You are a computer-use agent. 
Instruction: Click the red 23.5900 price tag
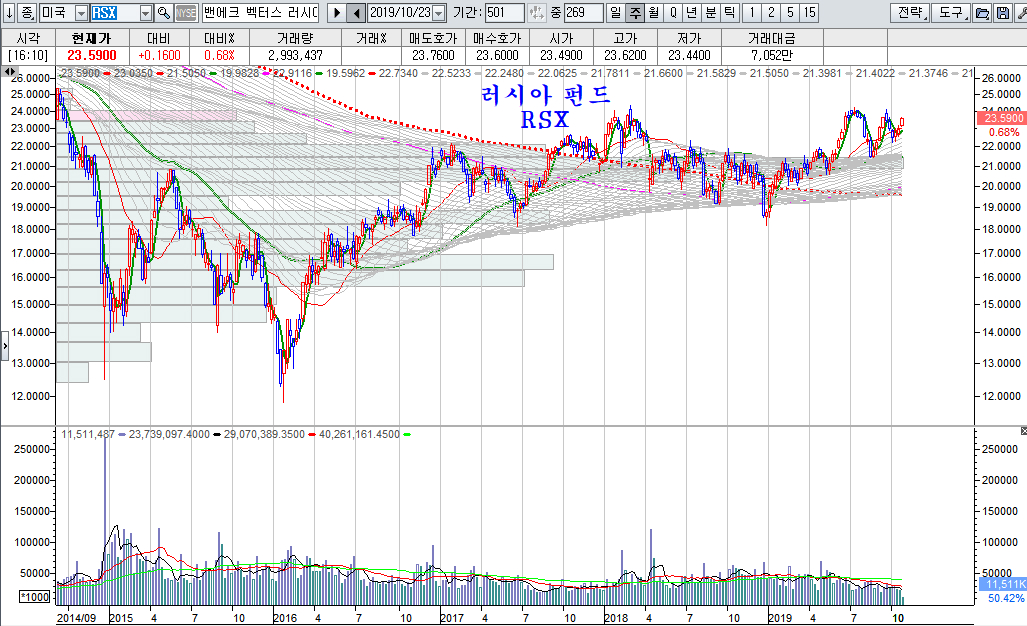tap(1001, 118)
